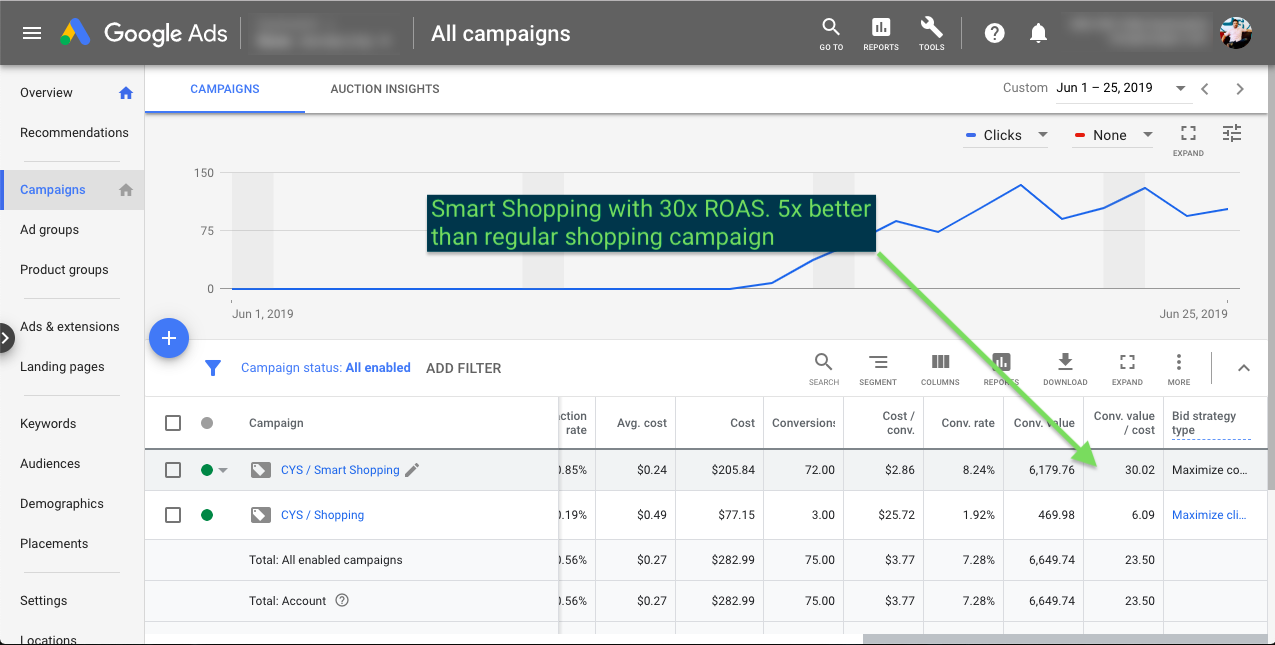Go to previous date range
Viewport: 1275px width, 645px height.
click(x=1205, y=89)
